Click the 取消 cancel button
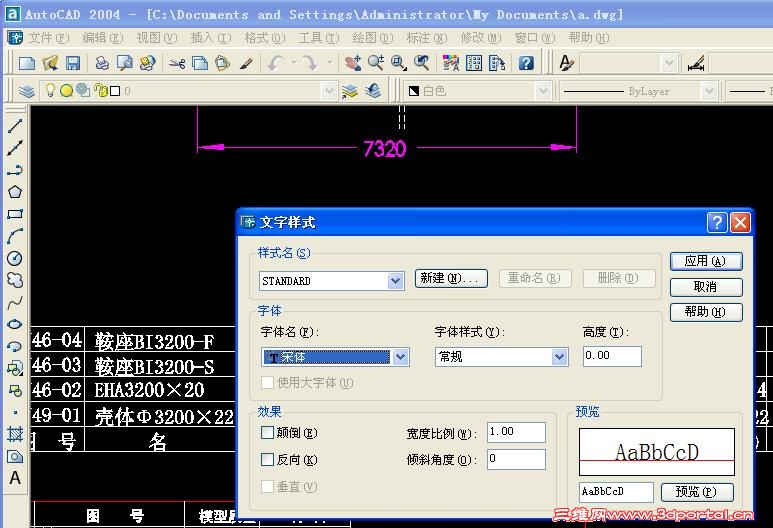Screen dimensions: 773x528 (x=706, y=287)
